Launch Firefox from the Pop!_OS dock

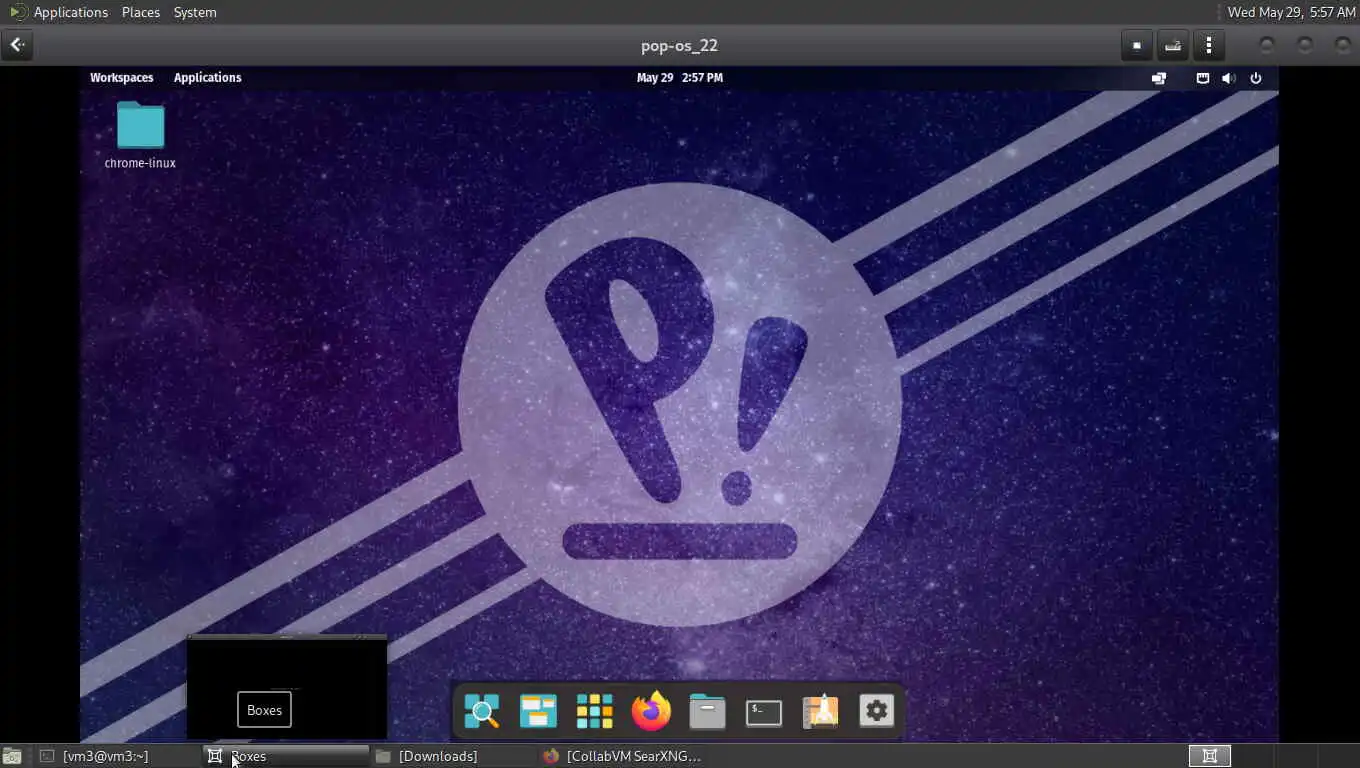click(651, 711)
